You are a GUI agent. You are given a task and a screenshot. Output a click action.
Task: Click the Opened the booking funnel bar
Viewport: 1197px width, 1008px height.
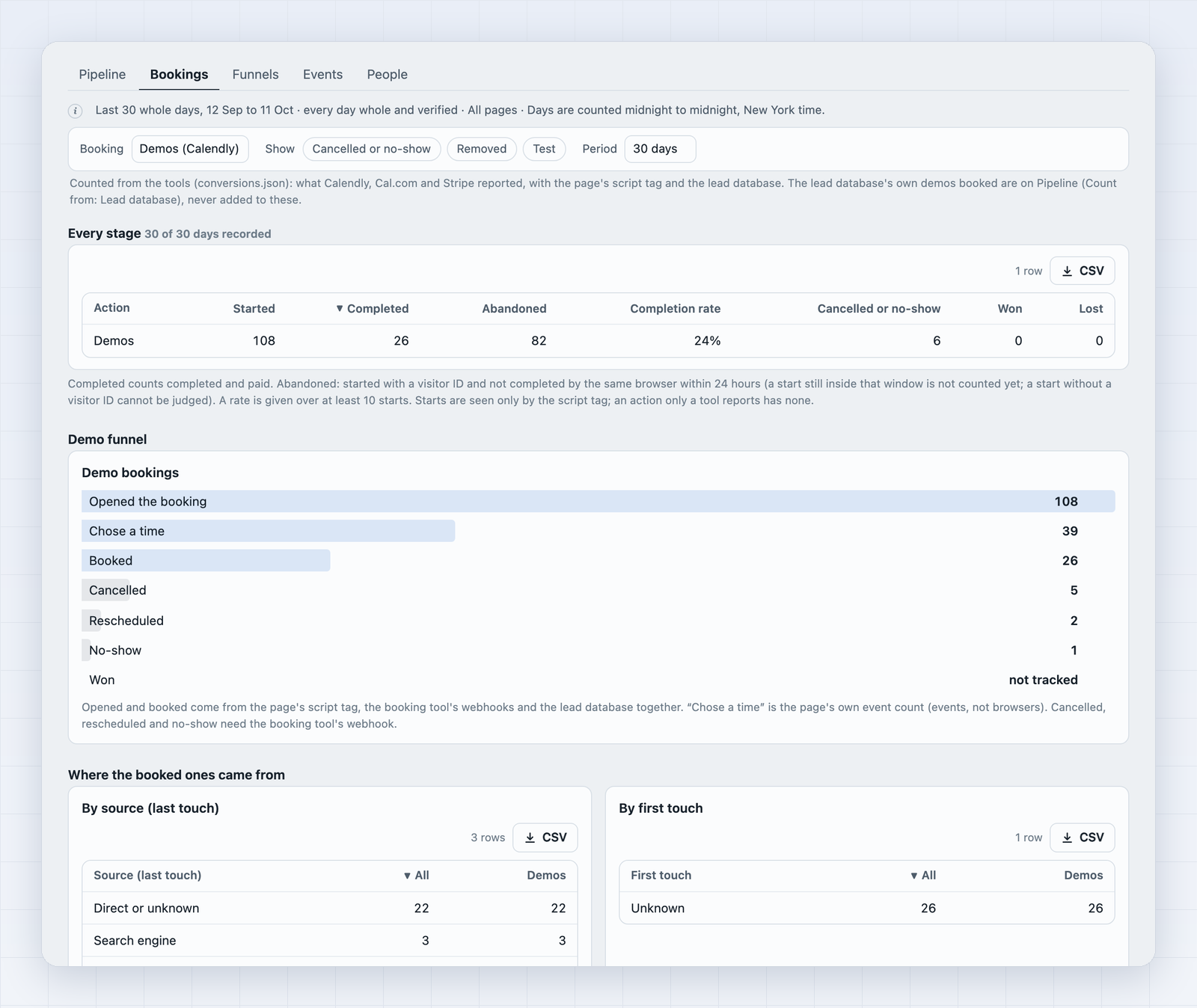pyautogui.click(x=598, y=502)
